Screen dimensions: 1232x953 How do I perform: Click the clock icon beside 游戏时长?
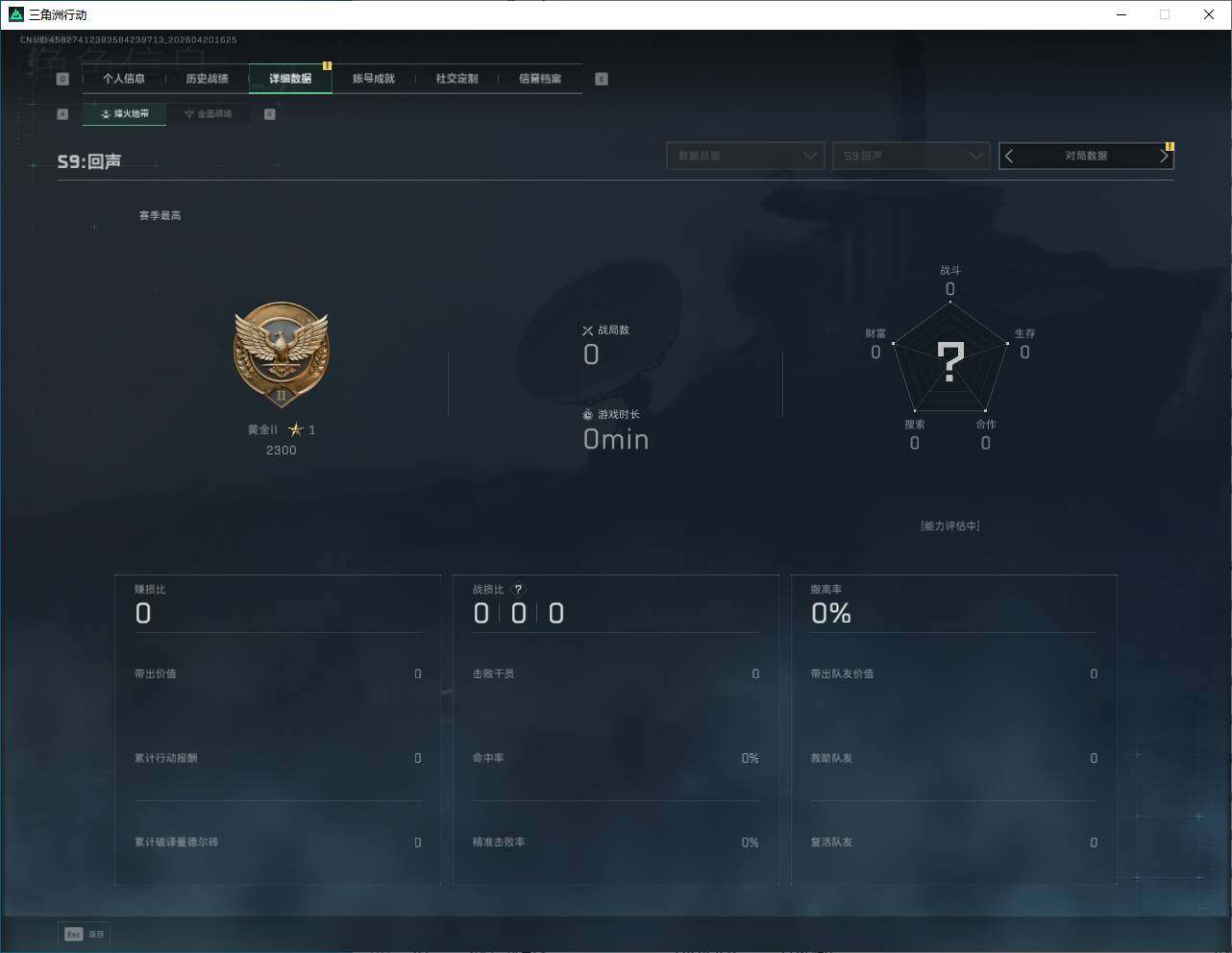click(588, 415)
